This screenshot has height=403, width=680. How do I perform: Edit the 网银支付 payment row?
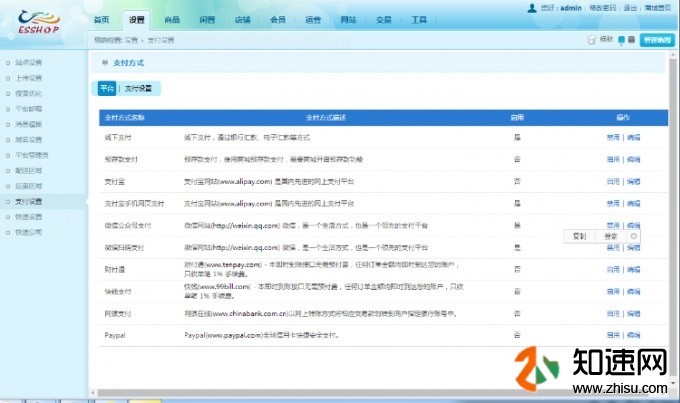click(634, 313)
